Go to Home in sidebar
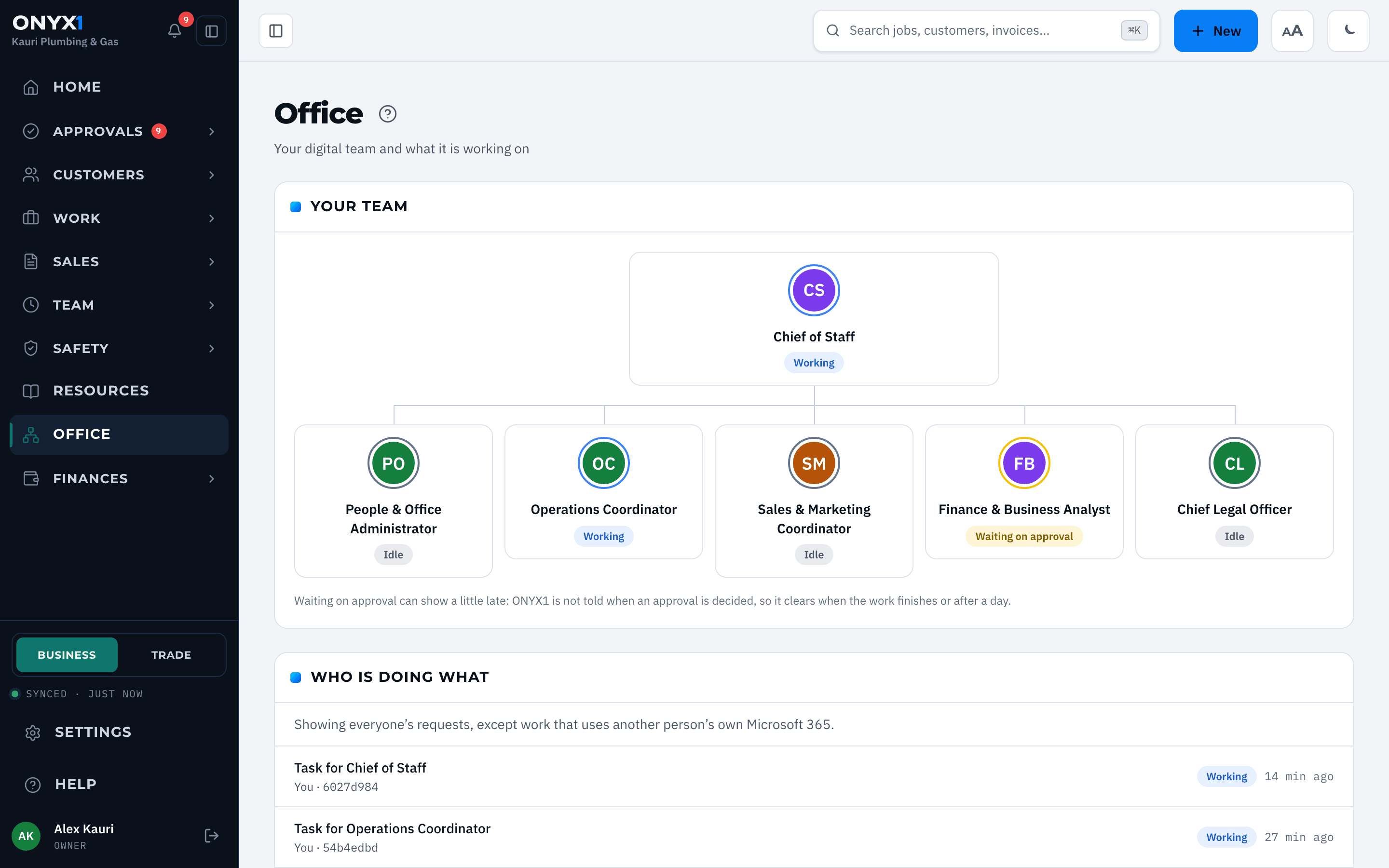Viewport: 1389px width, 868px height. pyautogui.click(x=120, y=87)
